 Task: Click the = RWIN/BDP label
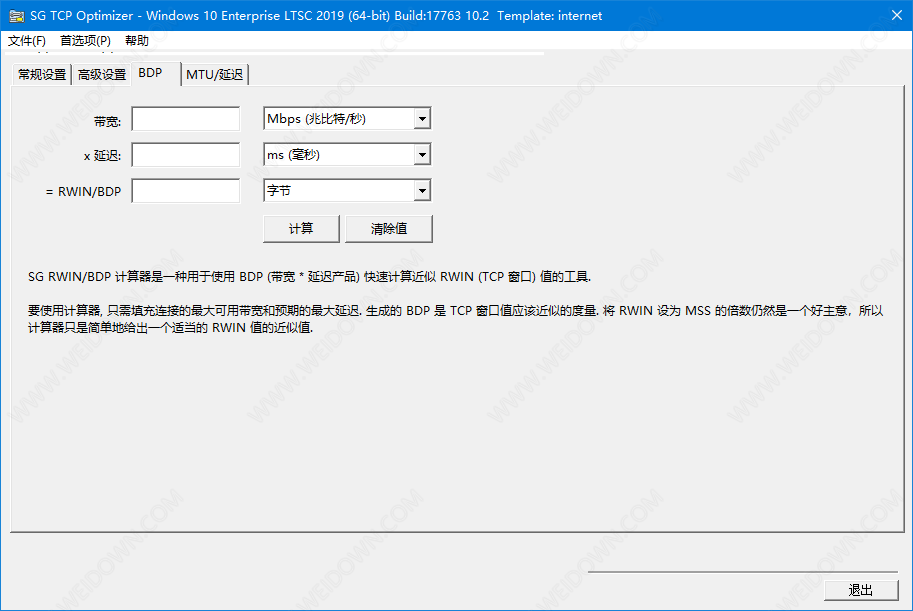point(83,192)
